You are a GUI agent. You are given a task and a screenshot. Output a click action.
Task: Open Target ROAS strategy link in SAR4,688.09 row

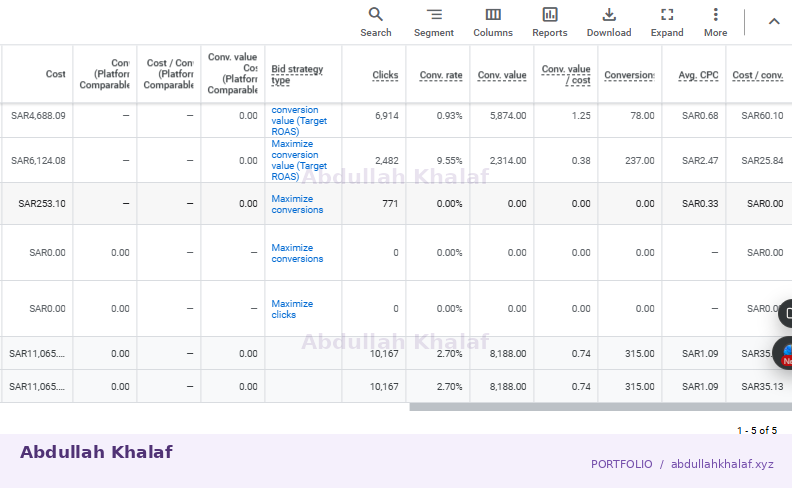click(x=299, y=121)
